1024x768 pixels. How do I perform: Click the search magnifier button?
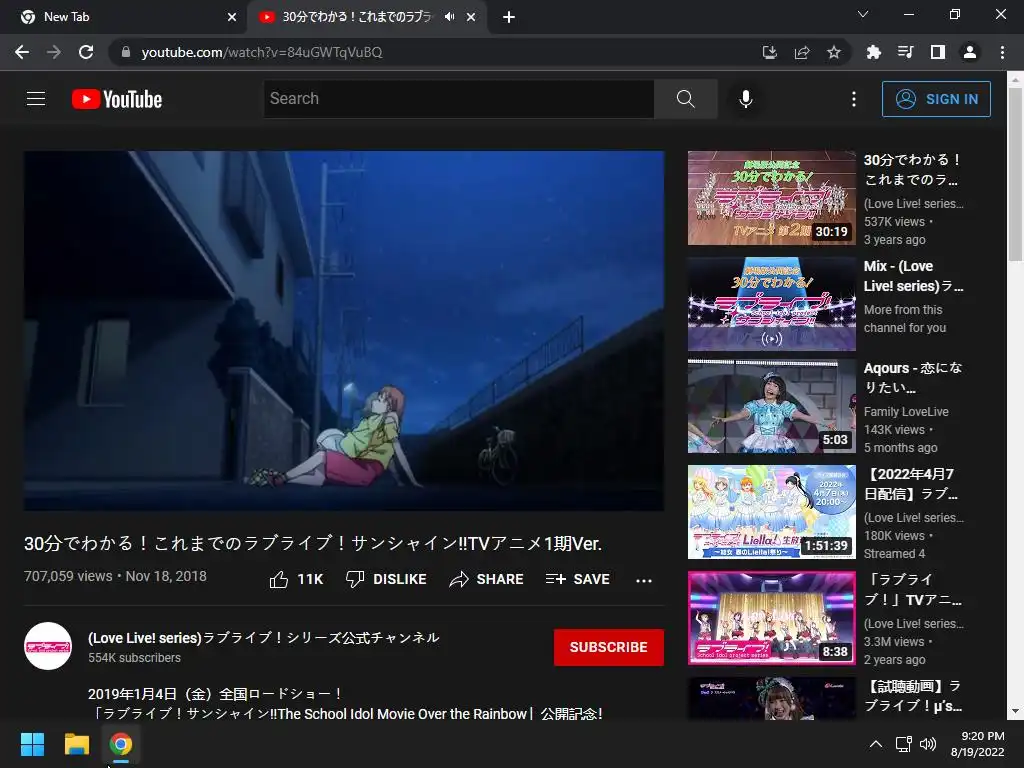pyautogui.click(x=686, y=99)
